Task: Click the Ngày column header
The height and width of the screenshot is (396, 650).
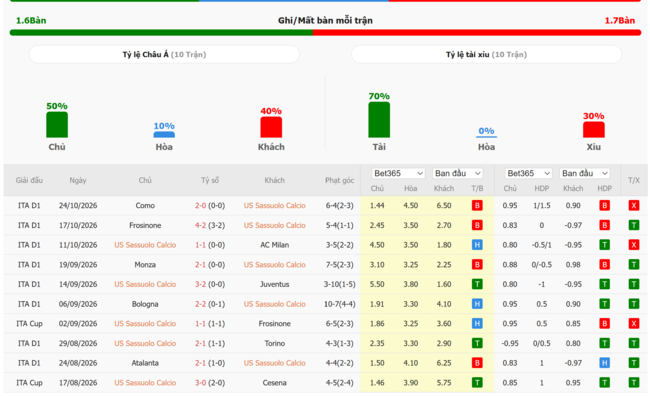Action: tap(78, 180)
